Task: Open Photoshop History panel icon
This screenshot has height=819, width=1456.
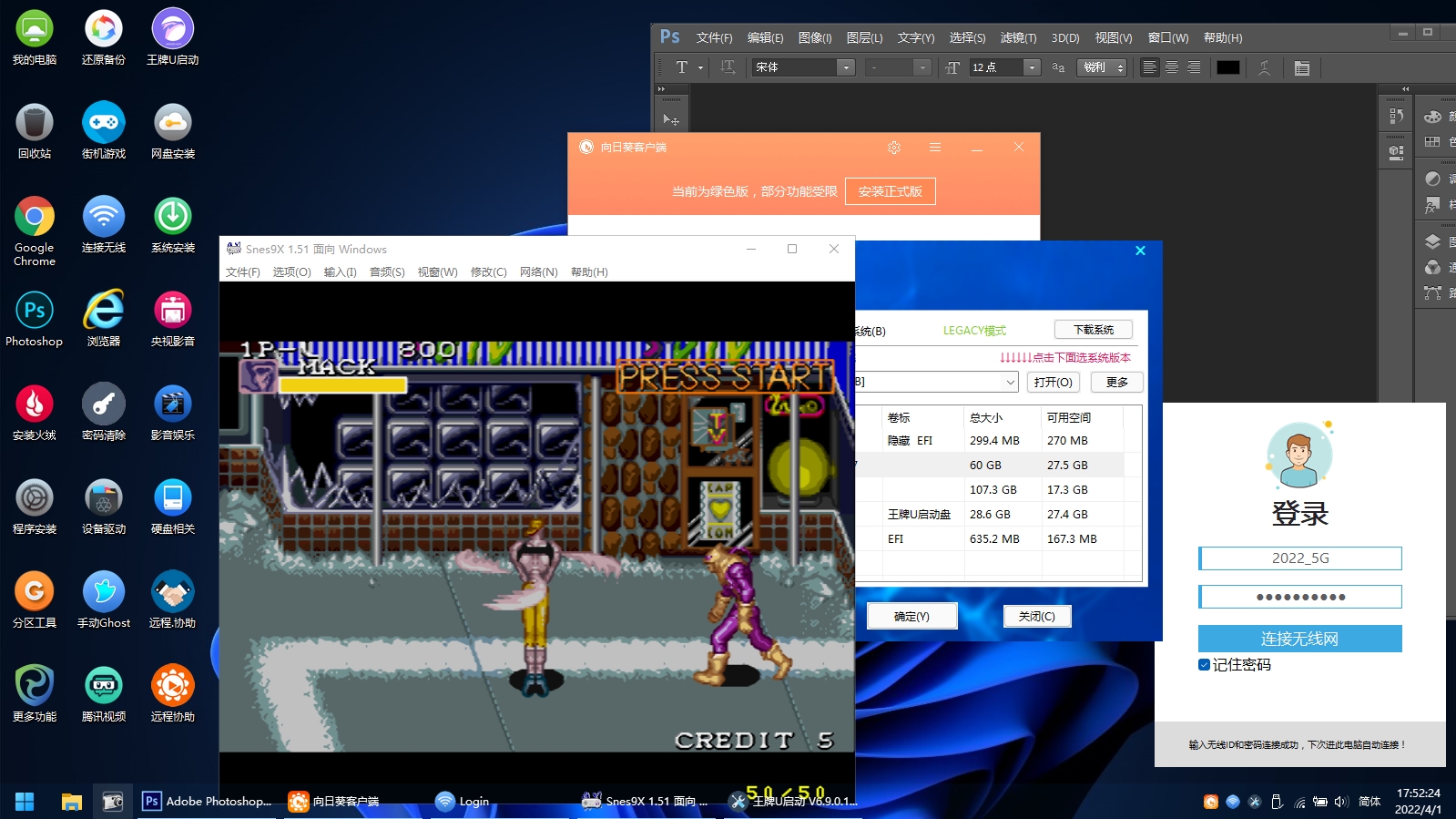Action: (x=1396, y=117)
